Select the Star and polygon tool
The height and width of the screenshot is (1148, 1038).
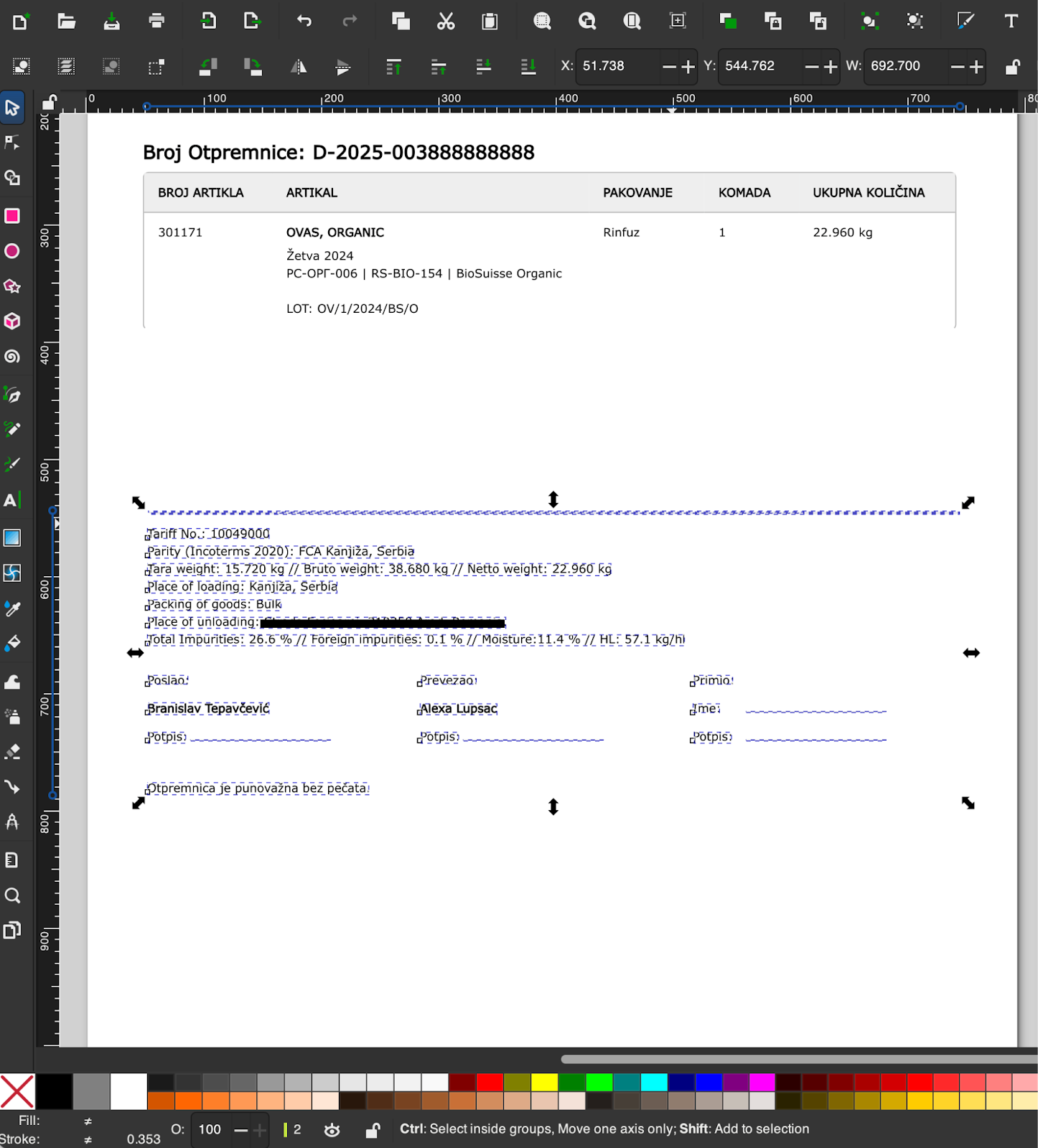pos(12,286)
